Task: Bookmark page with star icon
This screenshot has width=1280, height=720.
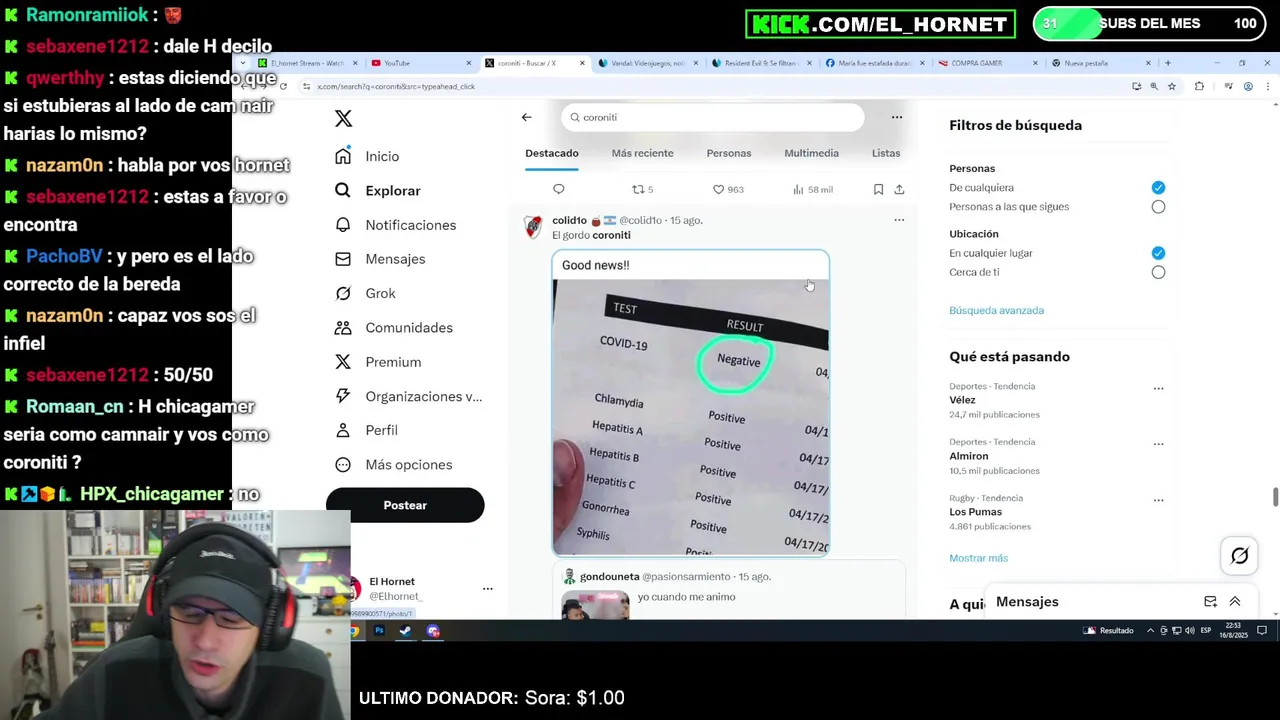Action: click(x=1172, y=86)
